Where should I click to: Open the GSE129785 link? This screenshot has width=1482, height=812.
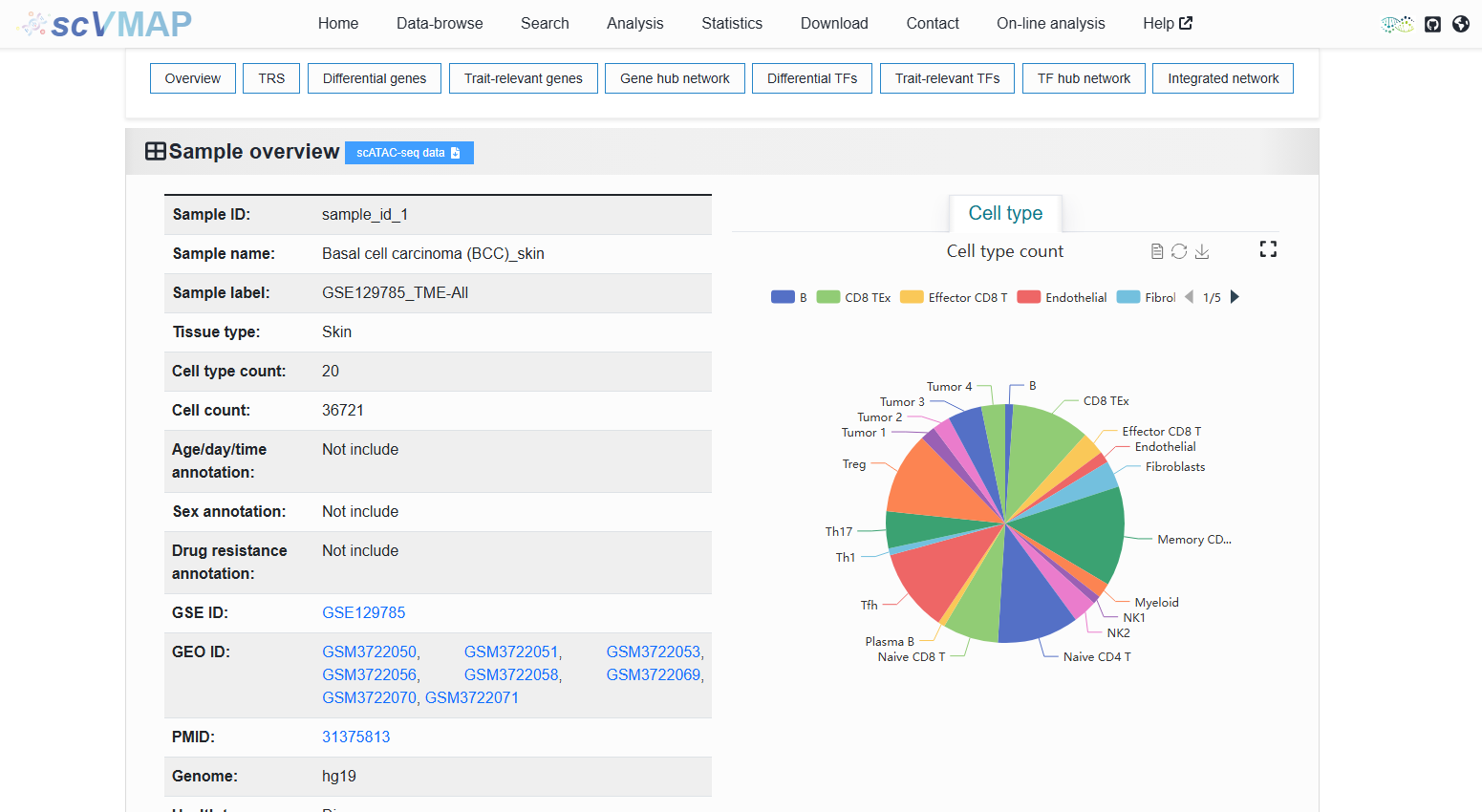363,612
